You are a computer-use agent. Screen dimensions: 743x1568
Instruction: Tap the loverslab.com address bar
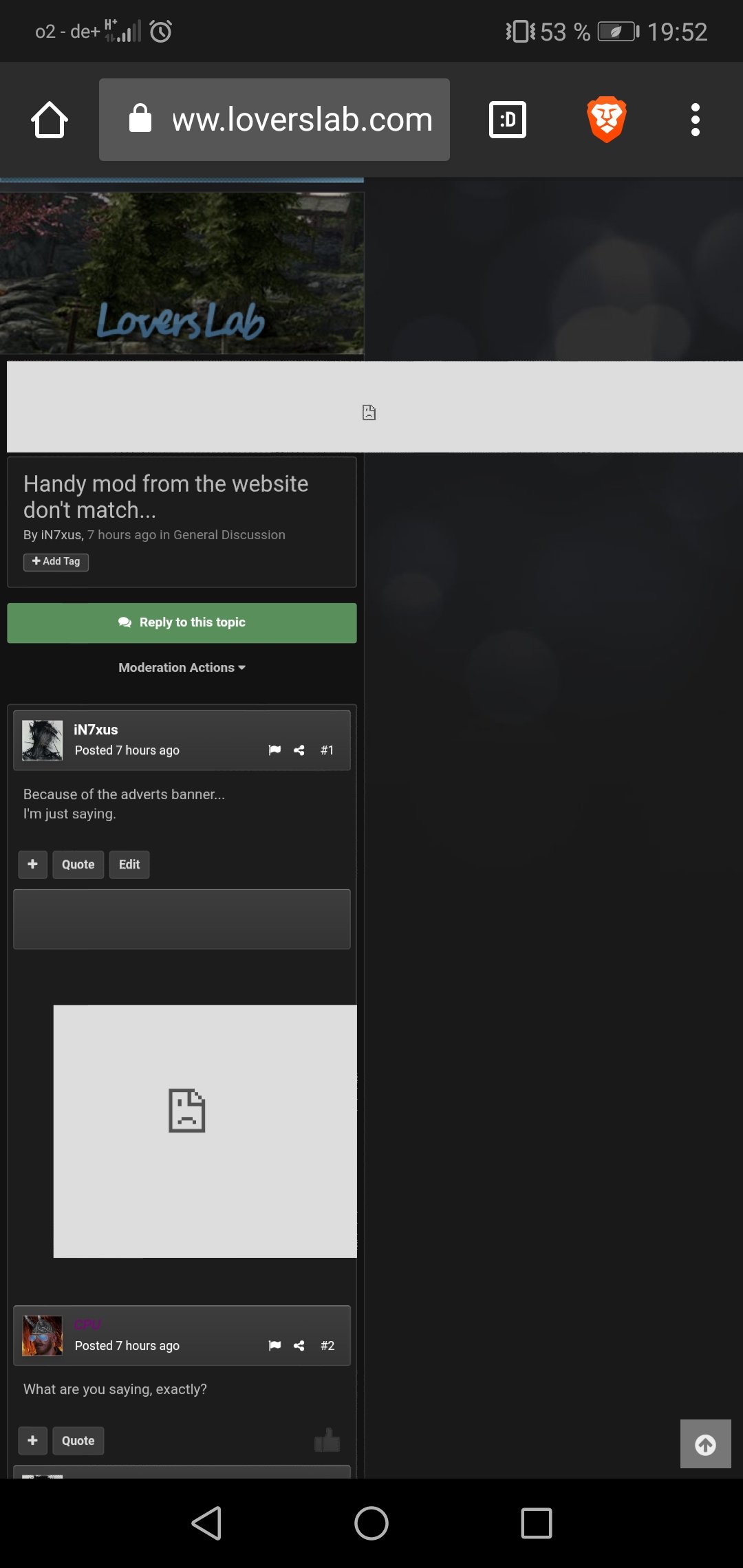(x=274, y=120)
